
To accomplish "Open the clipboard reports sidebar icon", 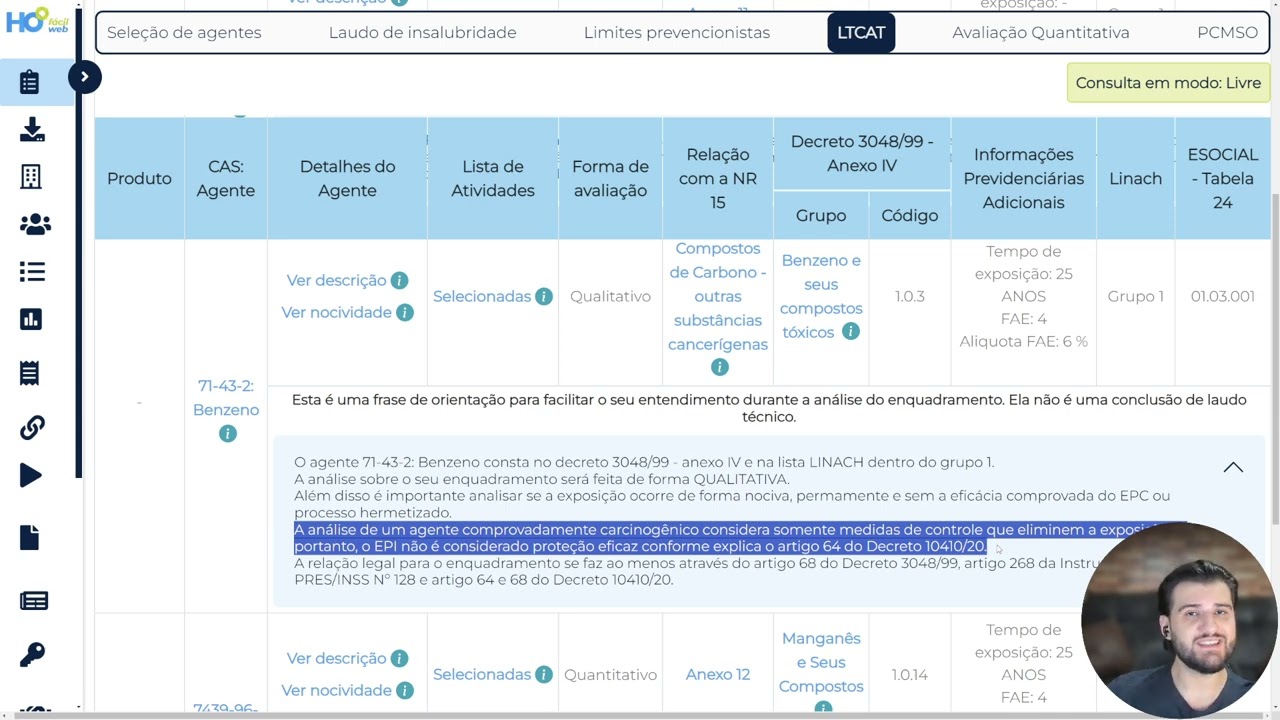I will click(30, 82).
